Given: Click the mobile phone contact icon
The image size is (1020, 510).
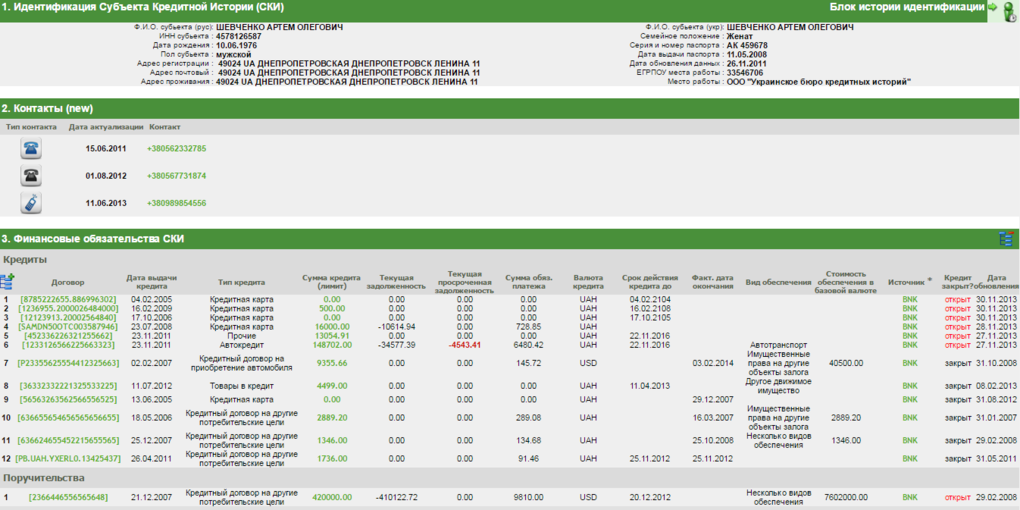Looking at the screenshot, I should (x=32, y=148).
